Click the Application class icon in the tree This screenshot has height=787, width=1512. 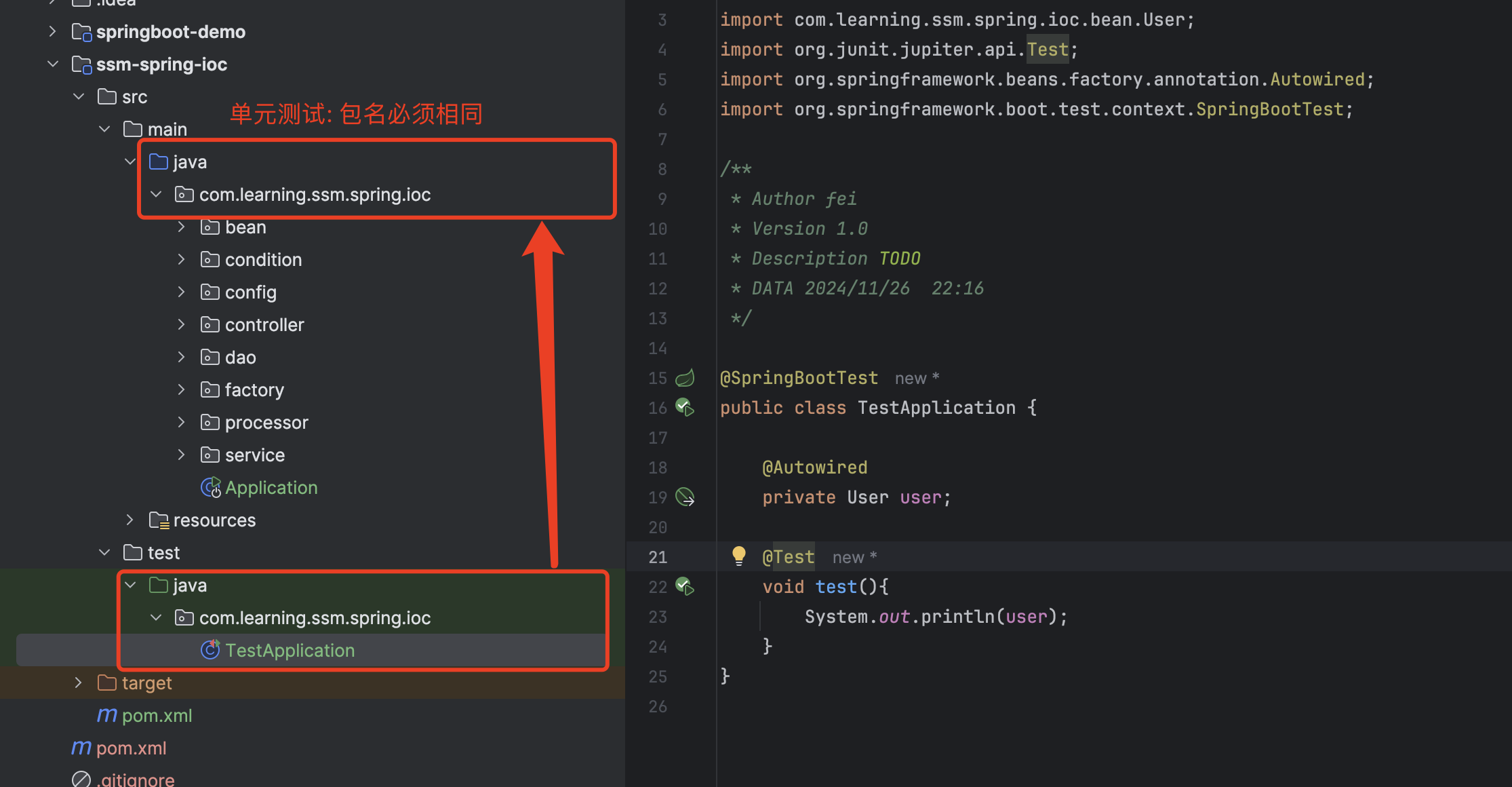(x=211, y=488)
